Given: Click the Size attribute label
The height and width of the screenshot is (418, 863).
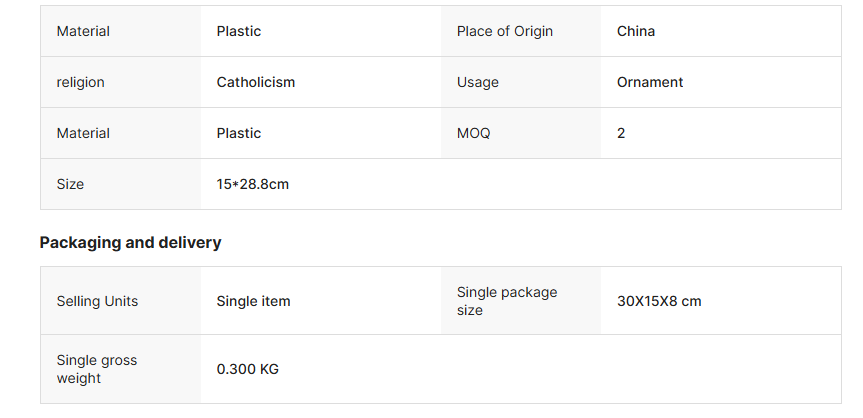Looking at the screenshot, I should click(x=70, y=184).
